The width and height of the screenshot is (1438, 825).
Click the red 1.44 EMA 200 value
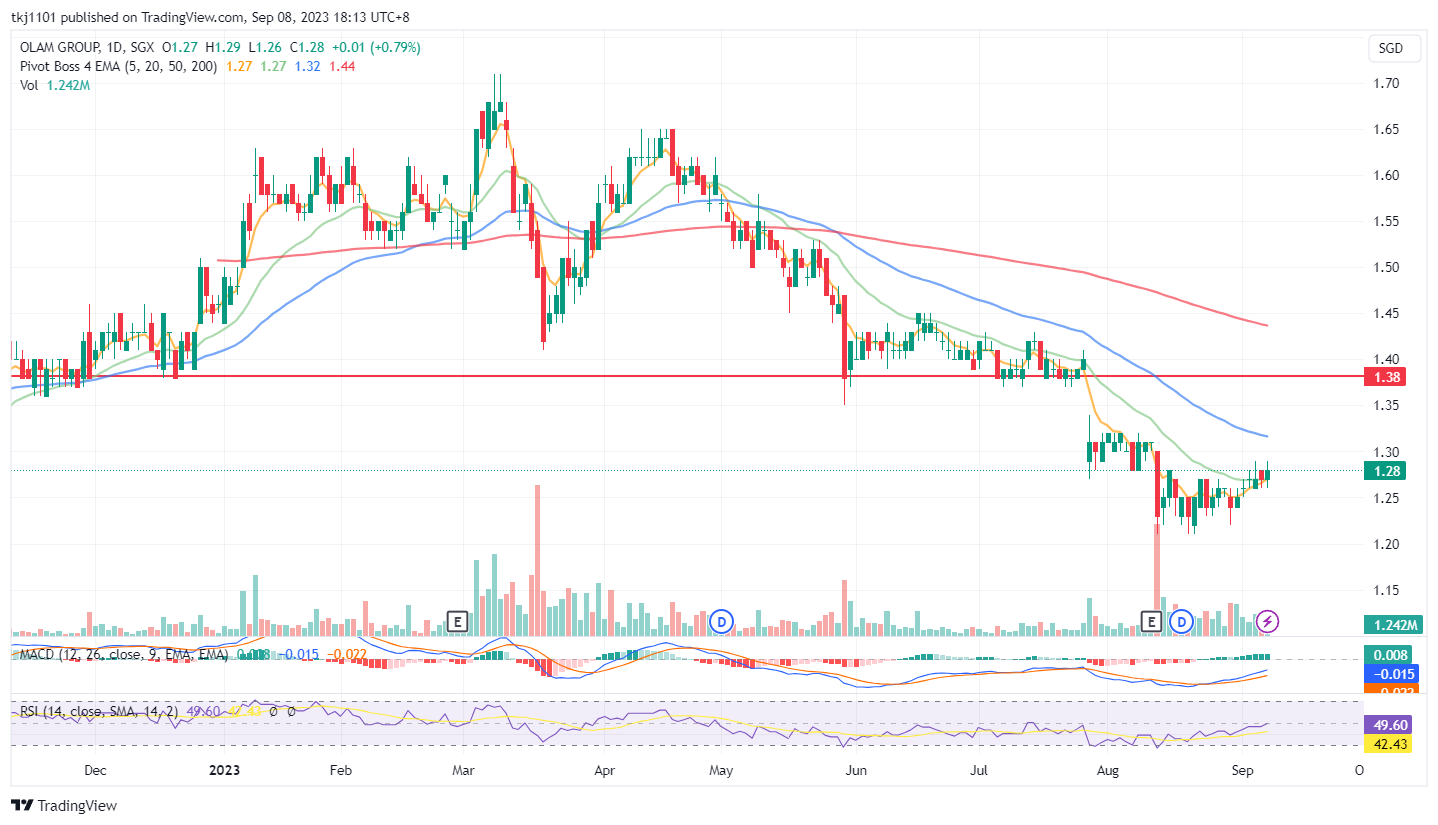[342, 66]
